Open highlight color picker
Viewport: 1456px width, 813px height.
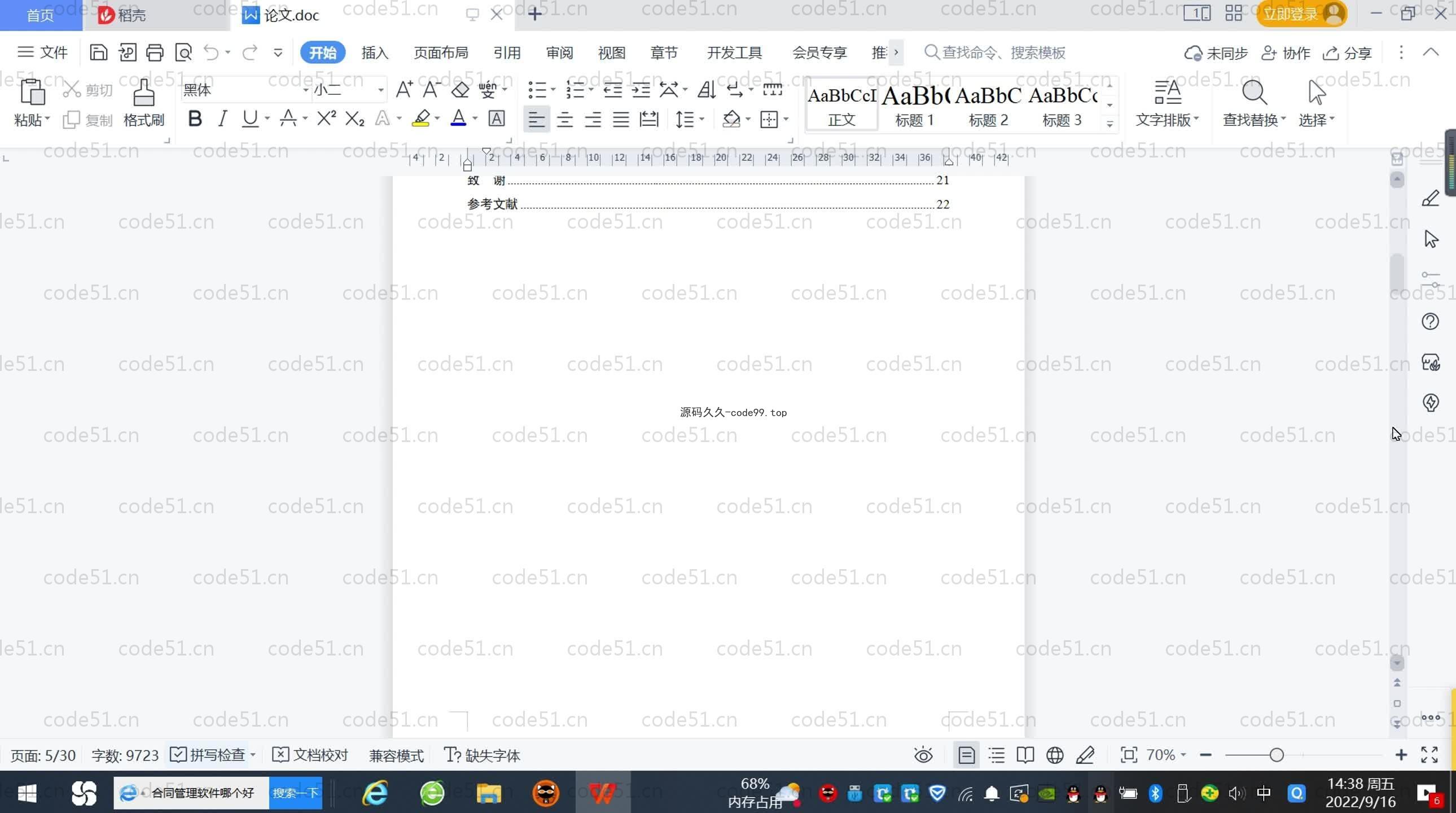click(437, 119)
